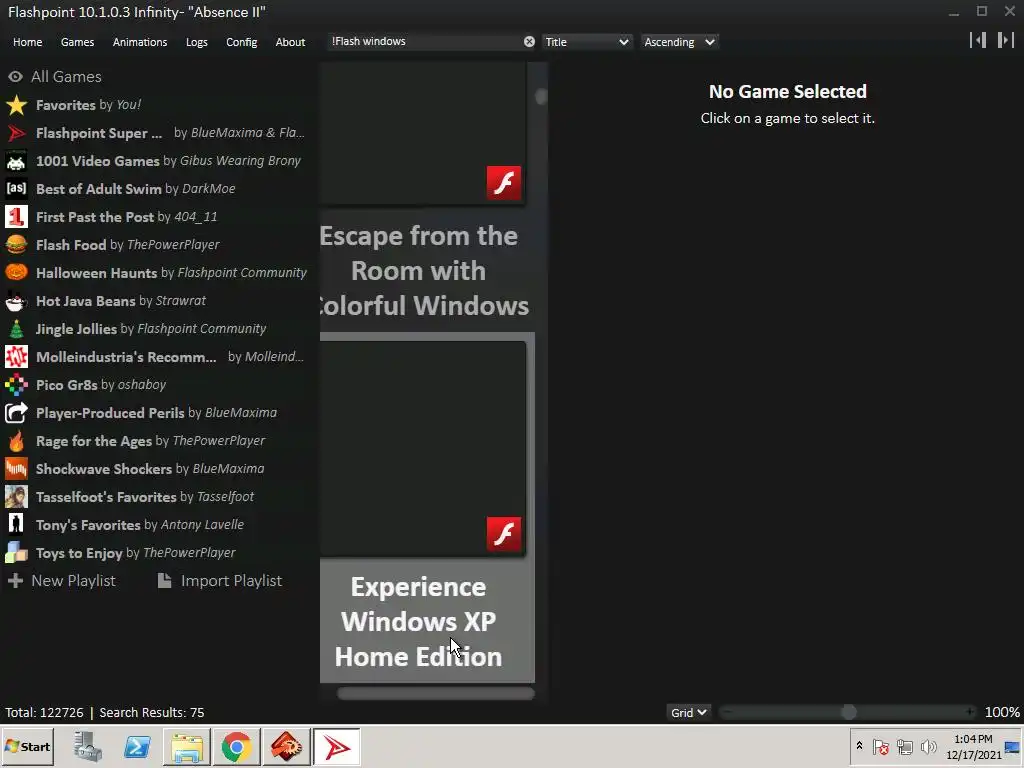Click New Playlist button
Screen dimensions: 1024x768
[62, 581]
